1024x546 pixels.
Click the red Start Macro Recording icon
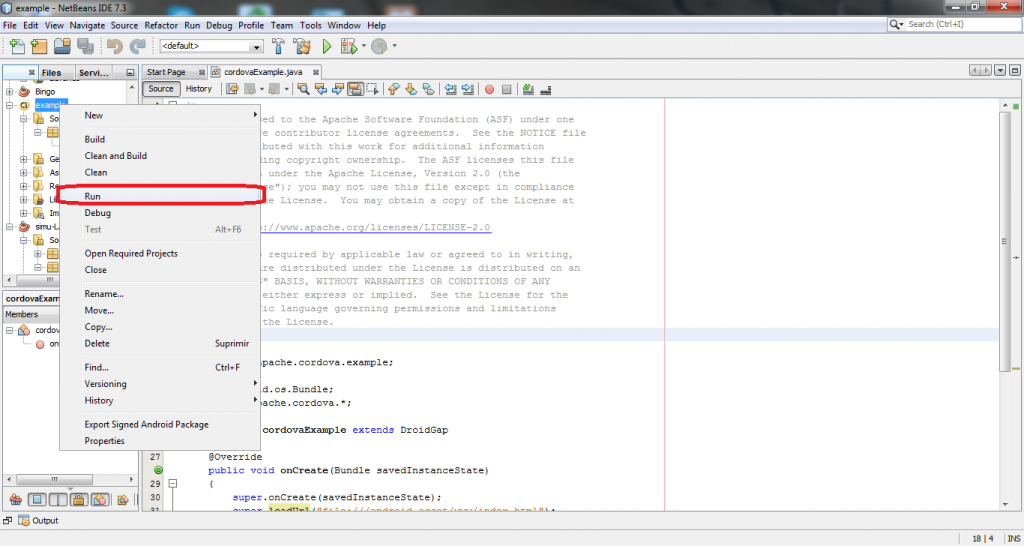coord(489,89)
